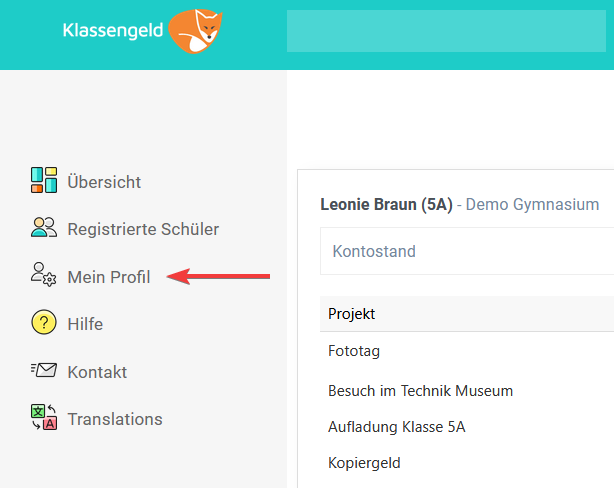Click the Registrierte Schüler people icon
This screenshot has width=614, height=488.
44,227
